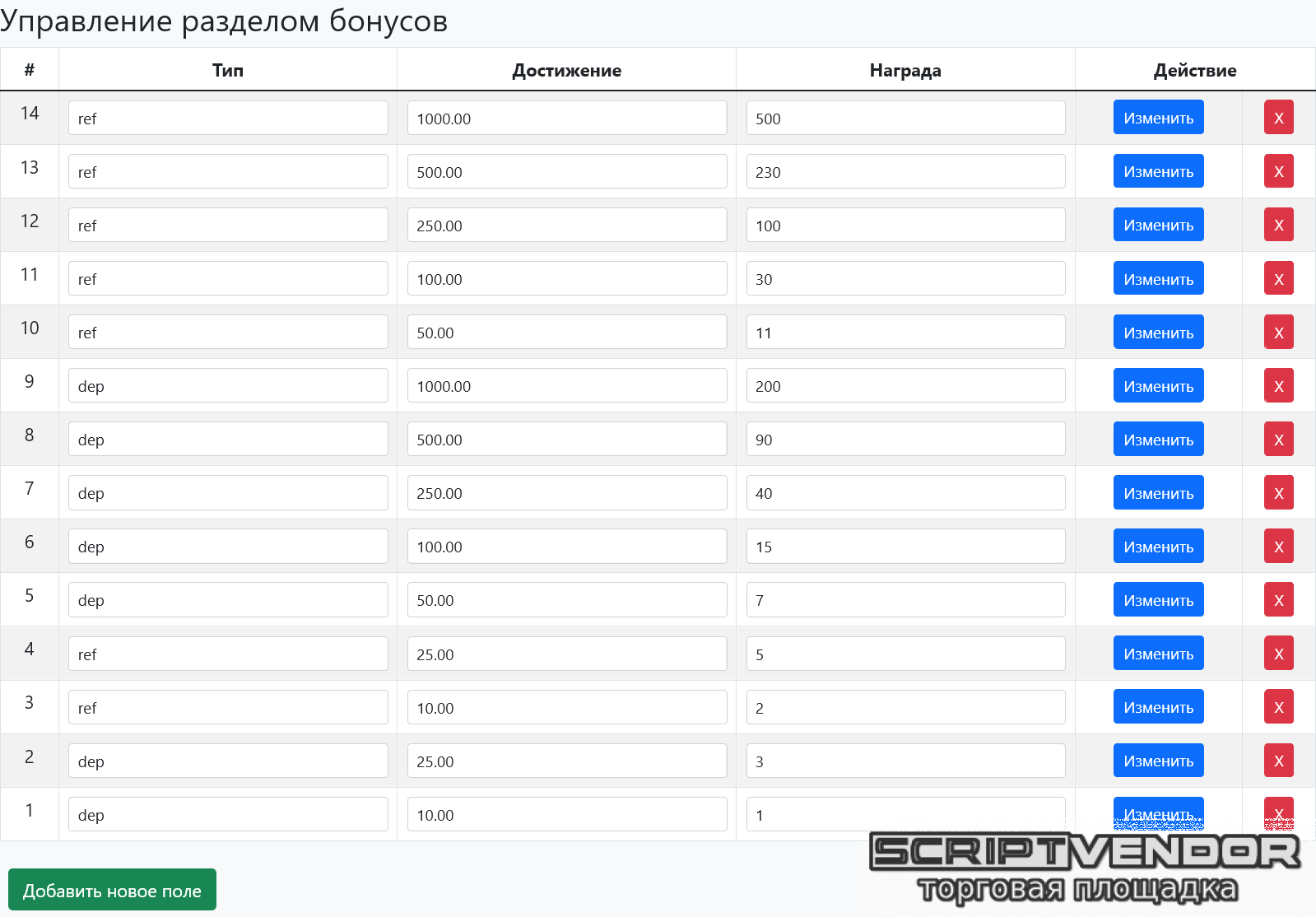Remove row 7 with the red X
Screen dimensions: 1316x917
(1278, 493)
